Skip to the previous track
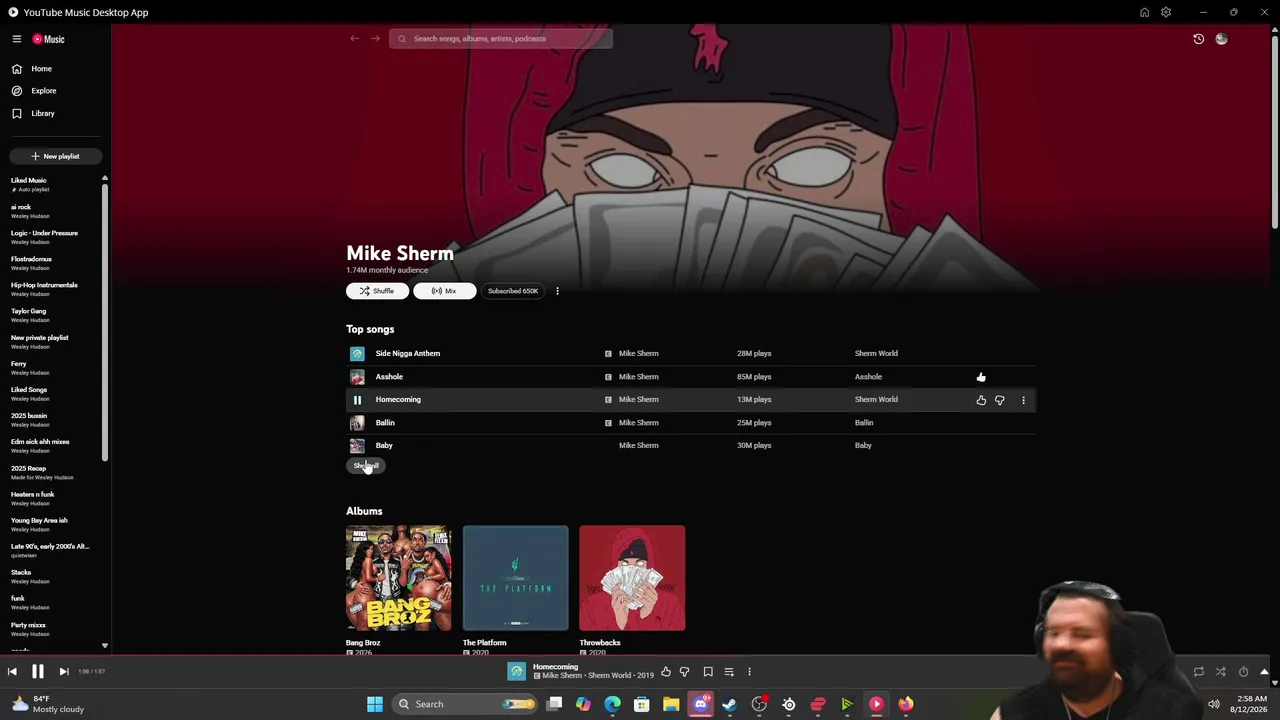Image resolution: width=1280 pixels, height=720 pixels. pyautogui.click(x=12, y=672)
